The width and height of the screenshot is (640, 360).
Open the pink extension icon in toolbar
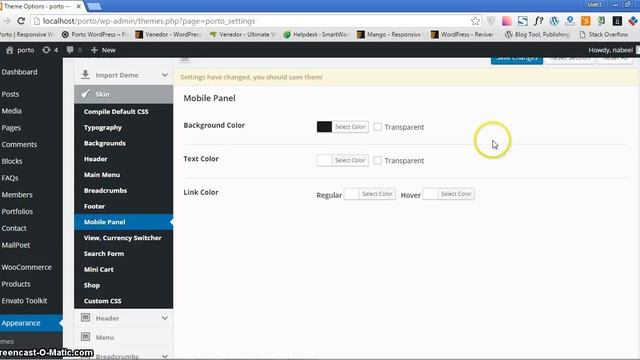[x=507, y=21]
